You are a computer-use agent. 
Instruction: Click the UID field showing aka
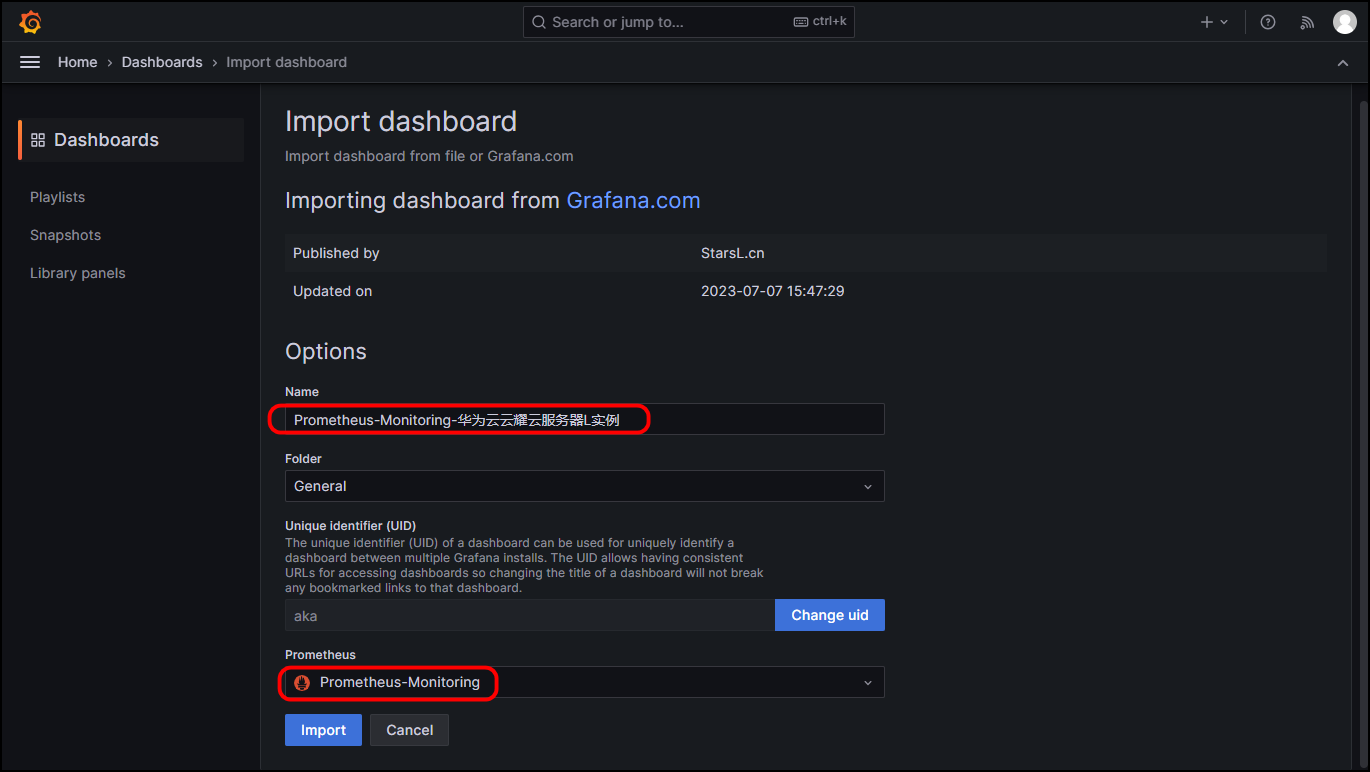[x=530, y=615]
